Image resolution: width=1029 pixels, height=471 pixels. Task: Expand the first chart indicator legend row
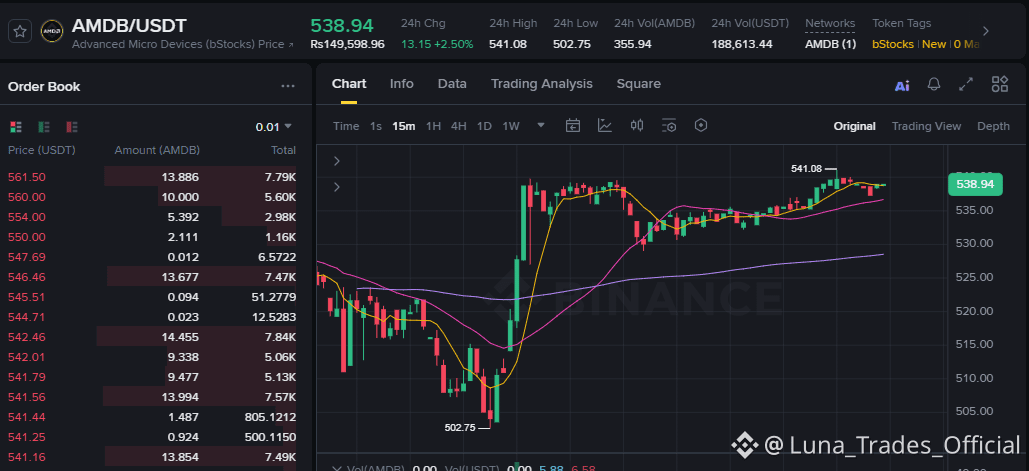[337, 161]
